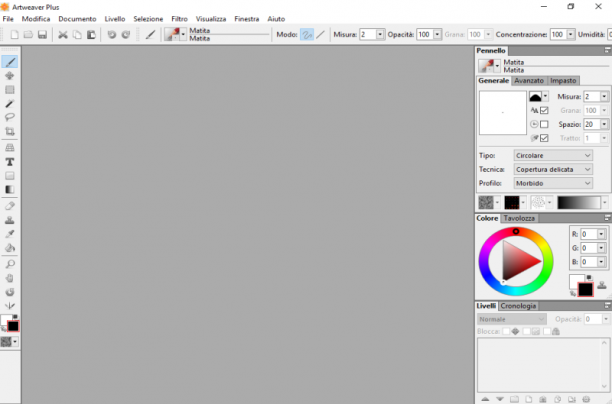Open the File menu

8,19
